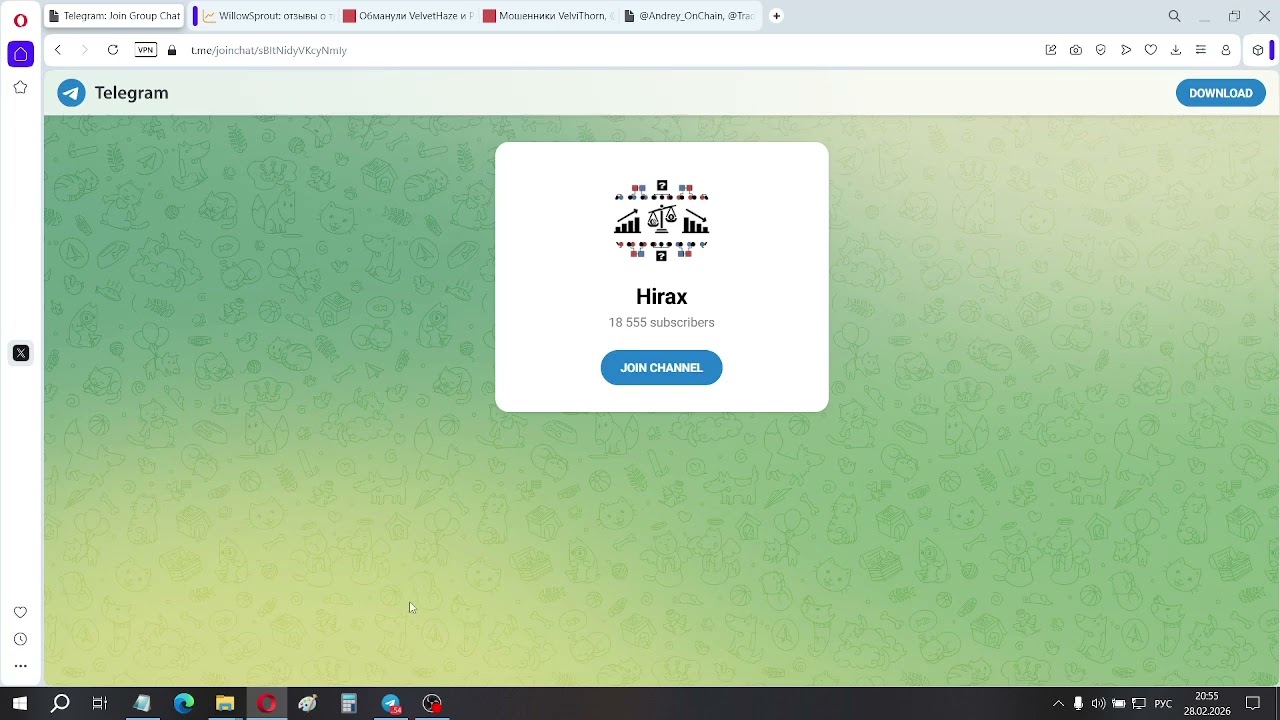Switch to the Мошенники VelviThorn tab
Image resolution: width=1280 pixels, height=720 pixels.
tap(547, 16)
